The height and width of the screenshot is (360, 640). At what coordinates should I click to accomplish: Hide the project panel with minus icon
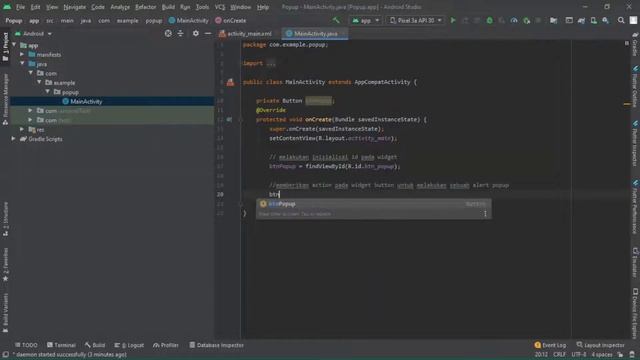(208, 33)
